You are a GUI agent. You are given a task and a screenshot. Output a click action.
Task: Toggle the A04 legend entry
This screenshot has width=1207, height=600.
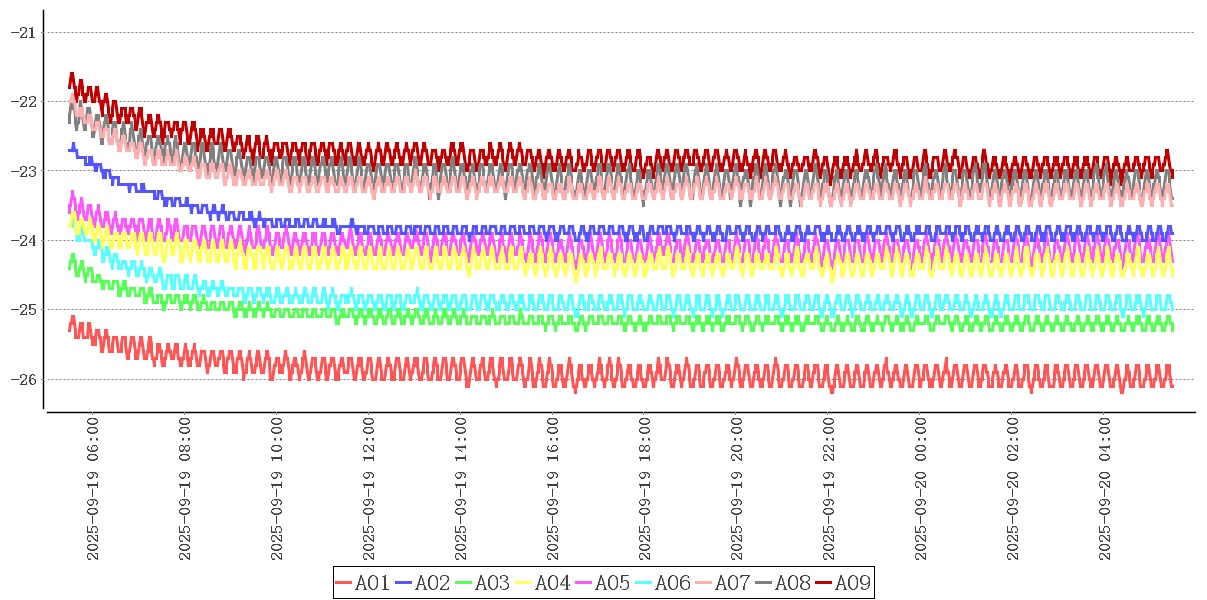point(542,583)
